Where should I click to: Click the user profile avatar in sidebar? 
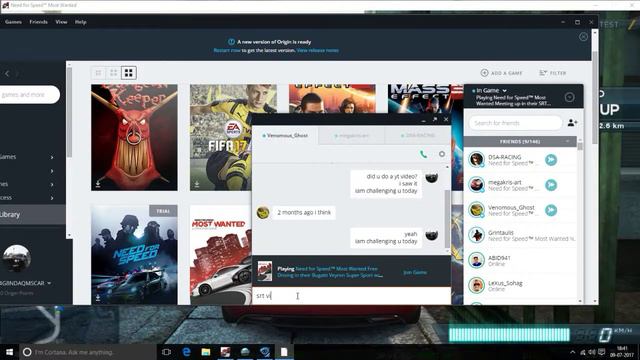tap(16, 258)
